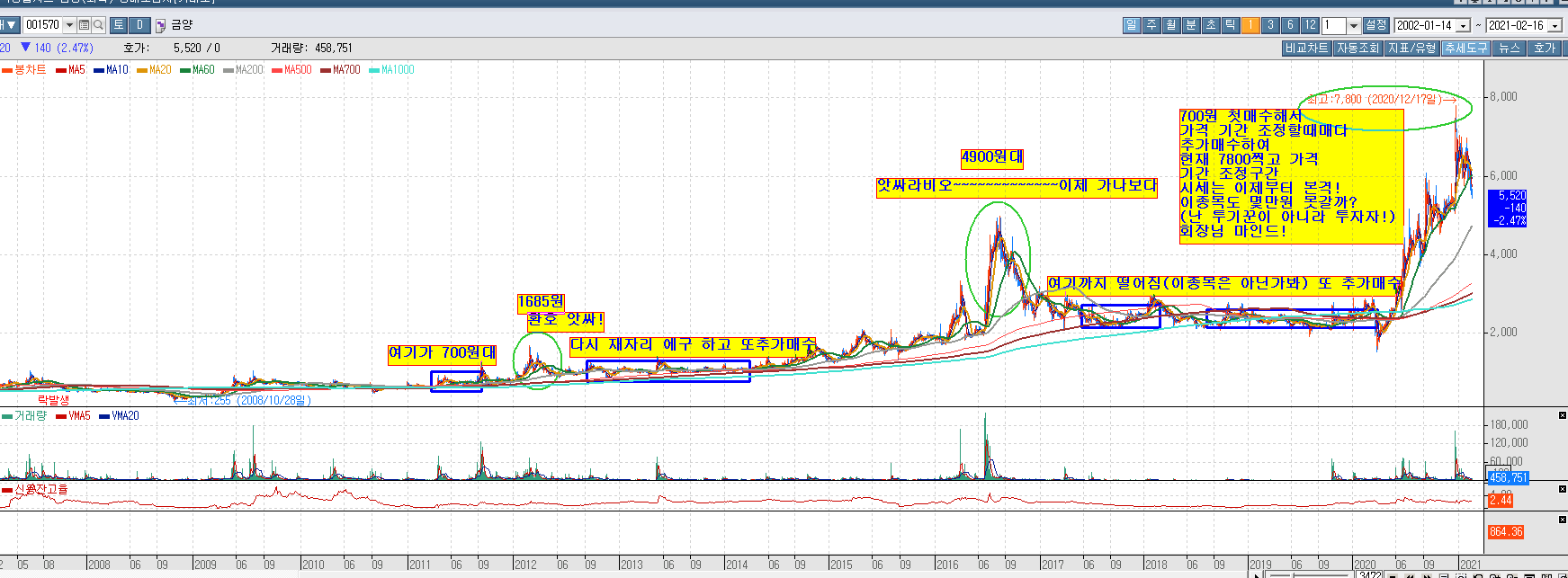Open the stock list icon beside code 001570
Screen dimensions: 1568x578
click(85, 25)
